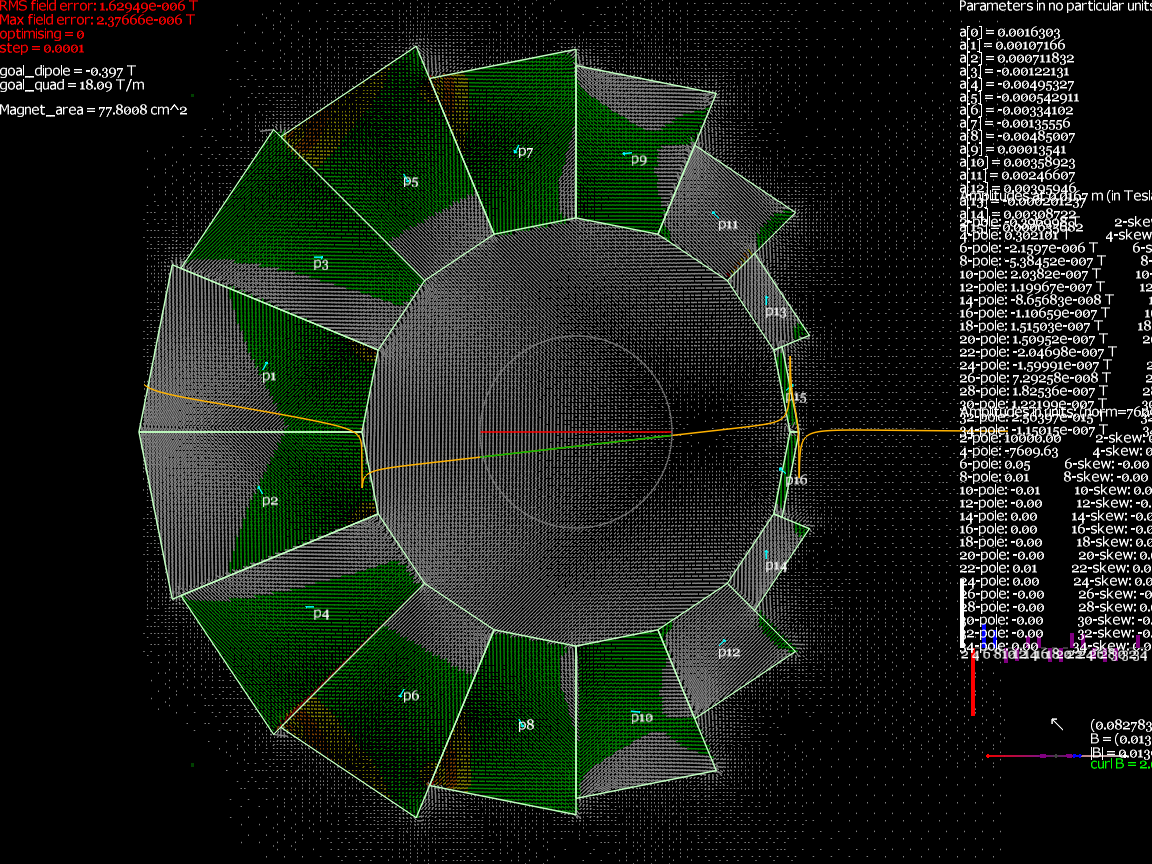Choose magnet block p10
The width and height of the screenshot is (1152, 864).
pos(641,717)
